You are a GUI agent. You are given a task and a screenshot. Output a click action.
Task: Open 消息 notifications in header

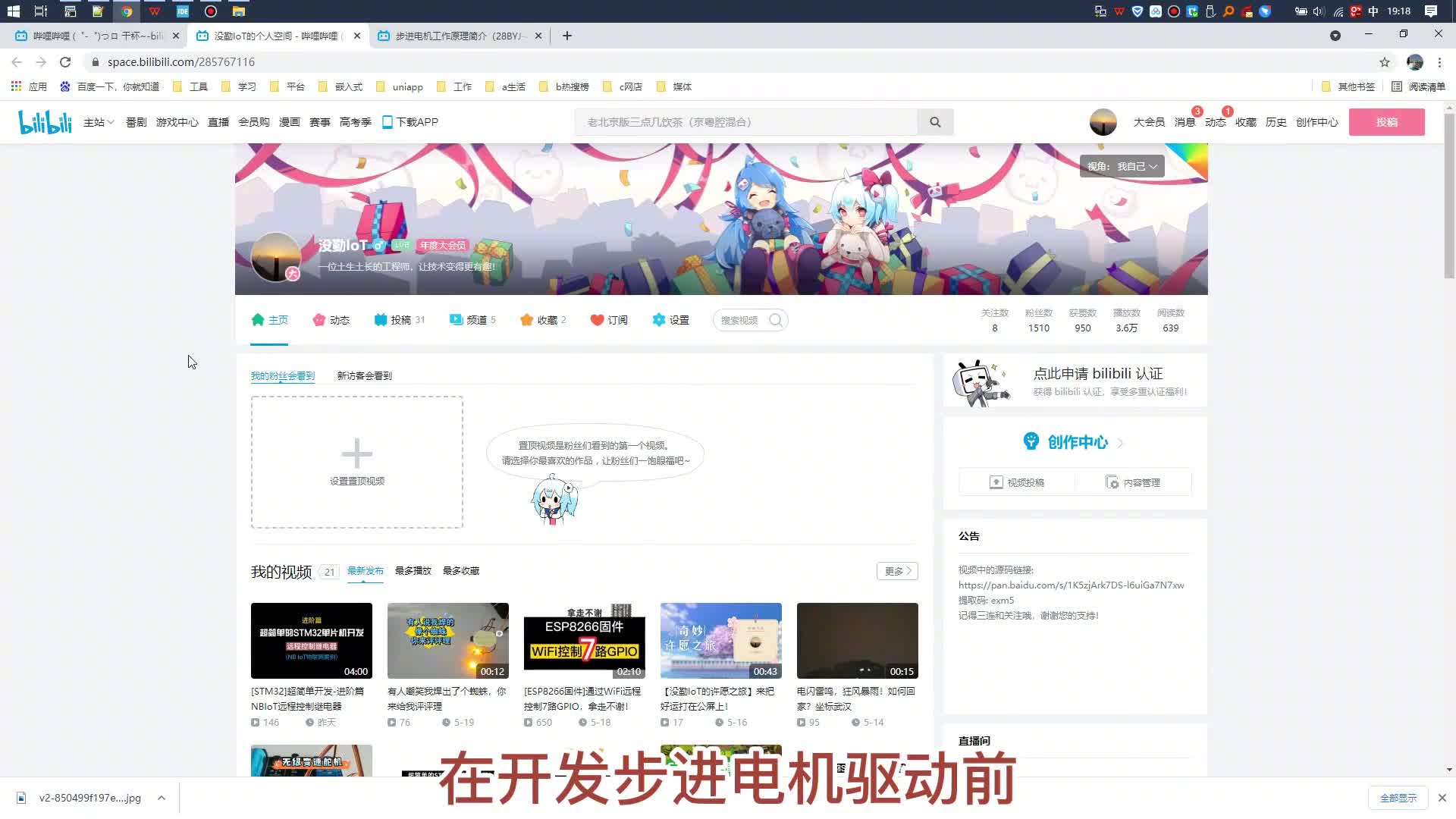(x=1185, y=122)
